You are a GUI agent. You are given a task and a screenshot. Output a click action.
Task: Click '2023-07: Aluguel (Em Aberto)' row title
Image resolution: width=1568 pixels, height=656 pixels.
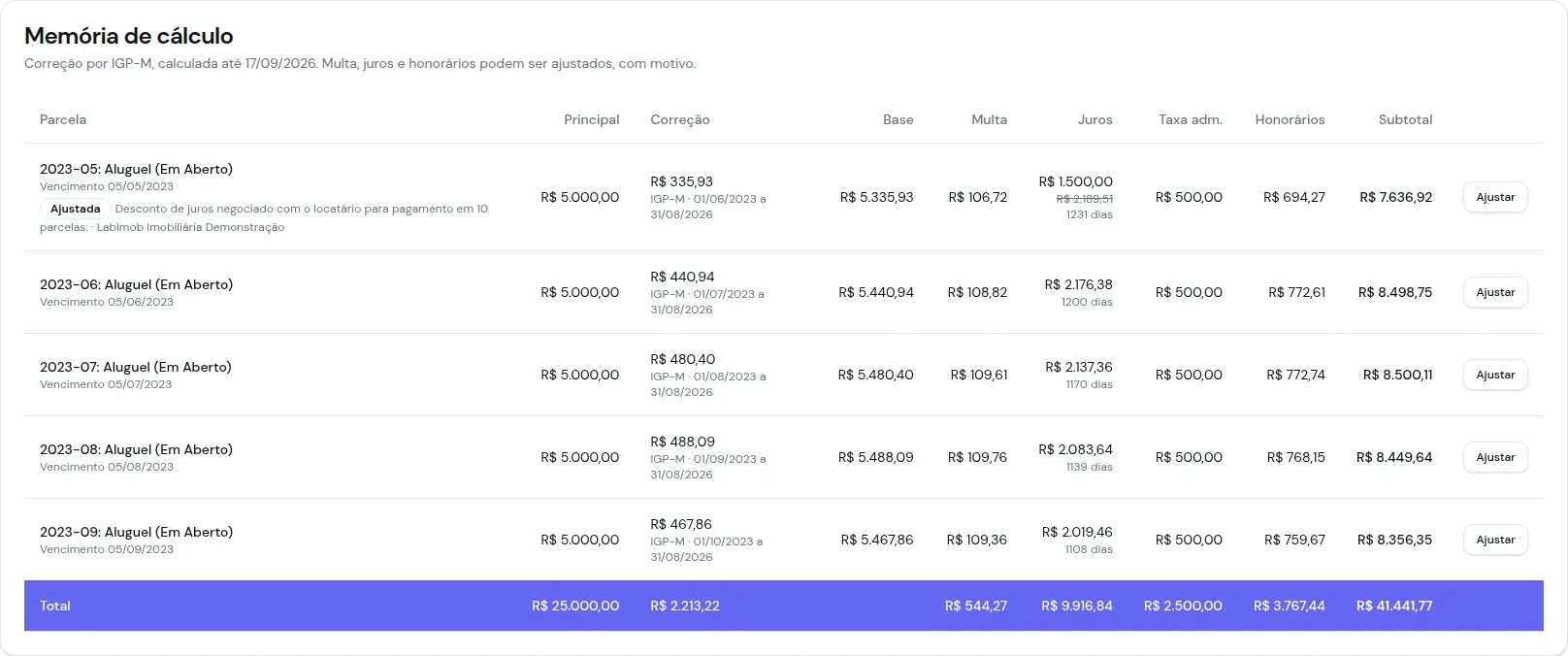coord(136,367)
